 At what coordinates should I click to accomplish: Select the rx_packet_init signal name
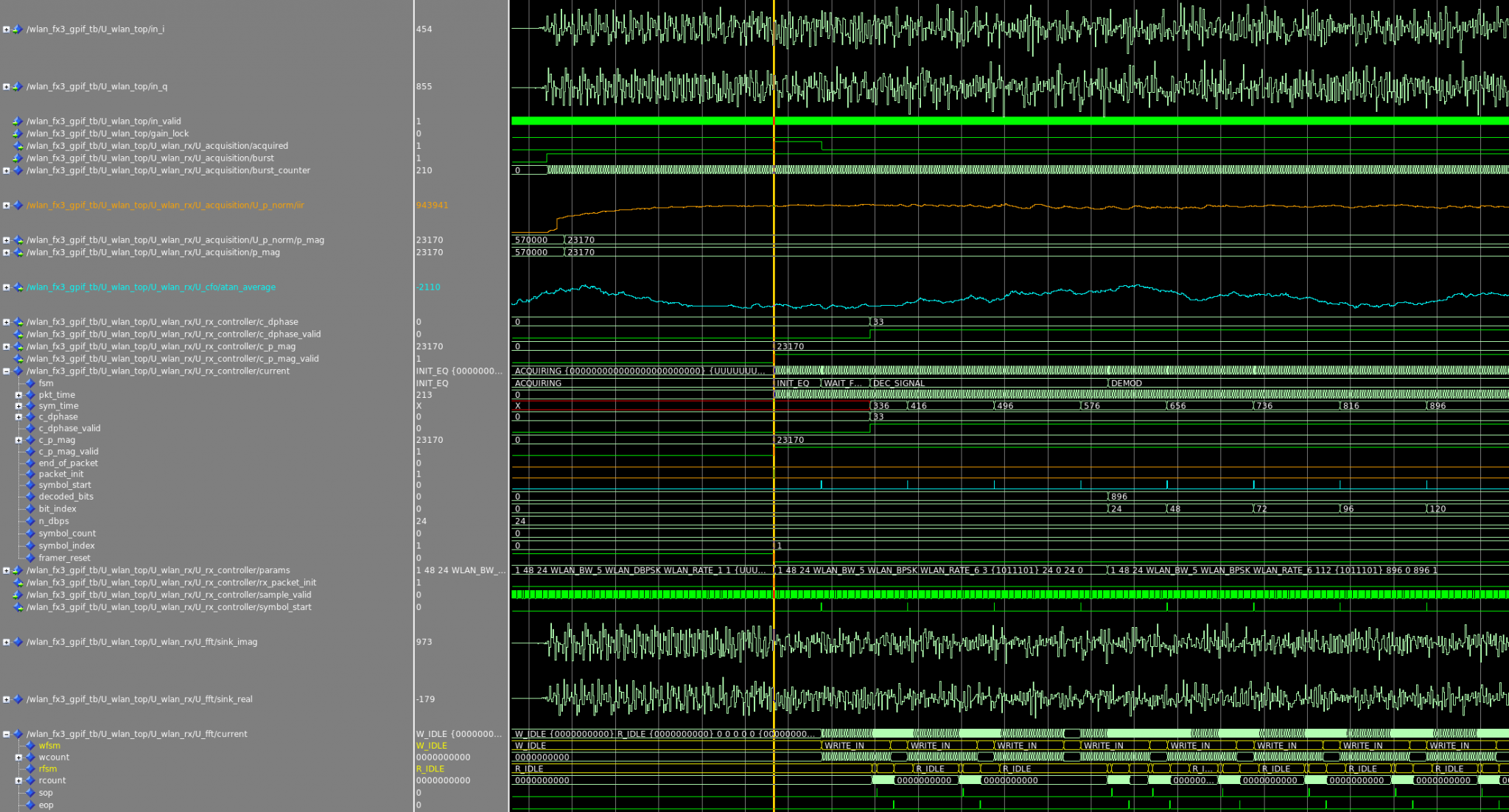click(x=171, y=583)
